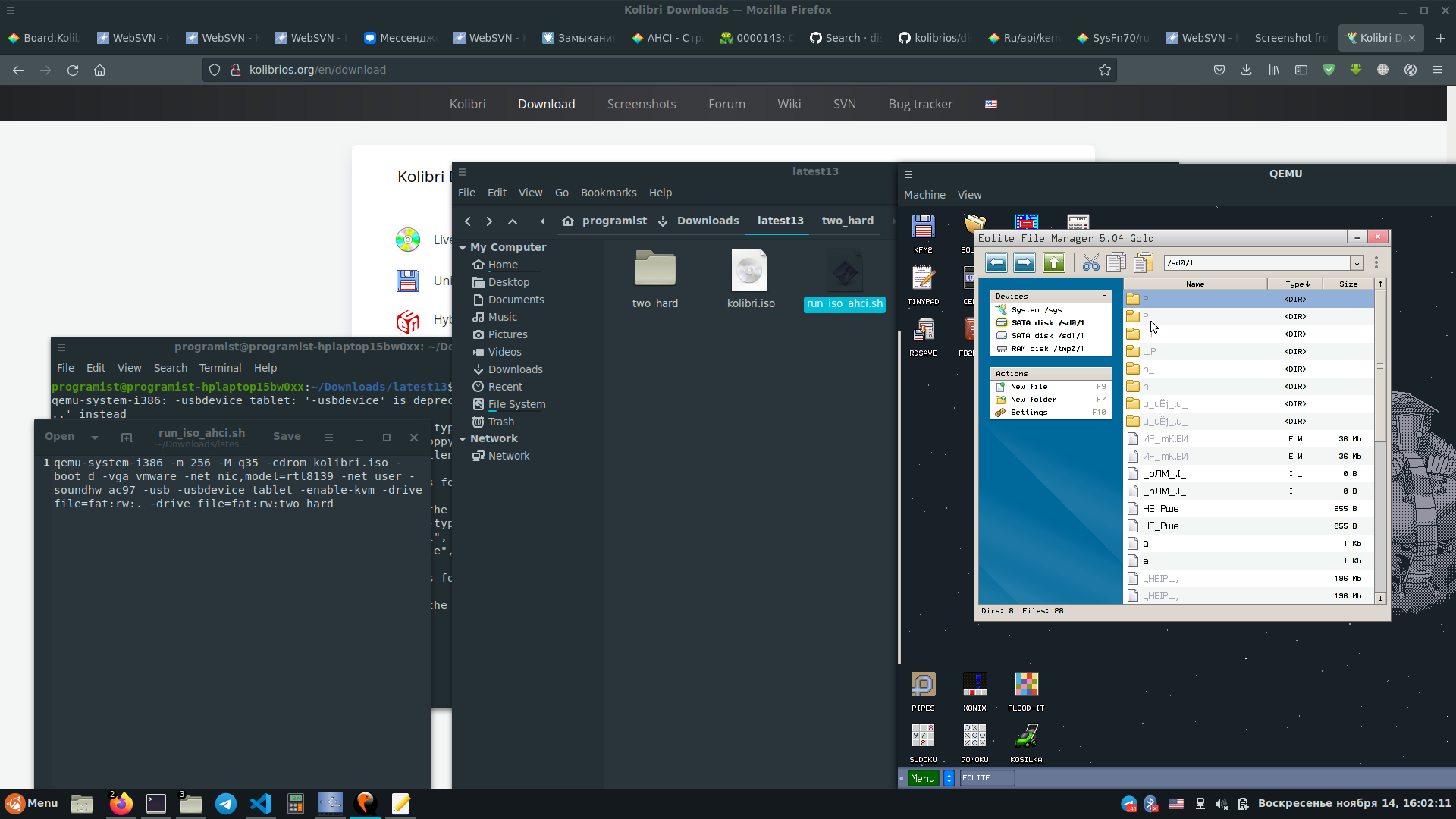Switch to the two_hard path tab
The height and width of the screenshot is (819, 1456).
pos(847,221)
